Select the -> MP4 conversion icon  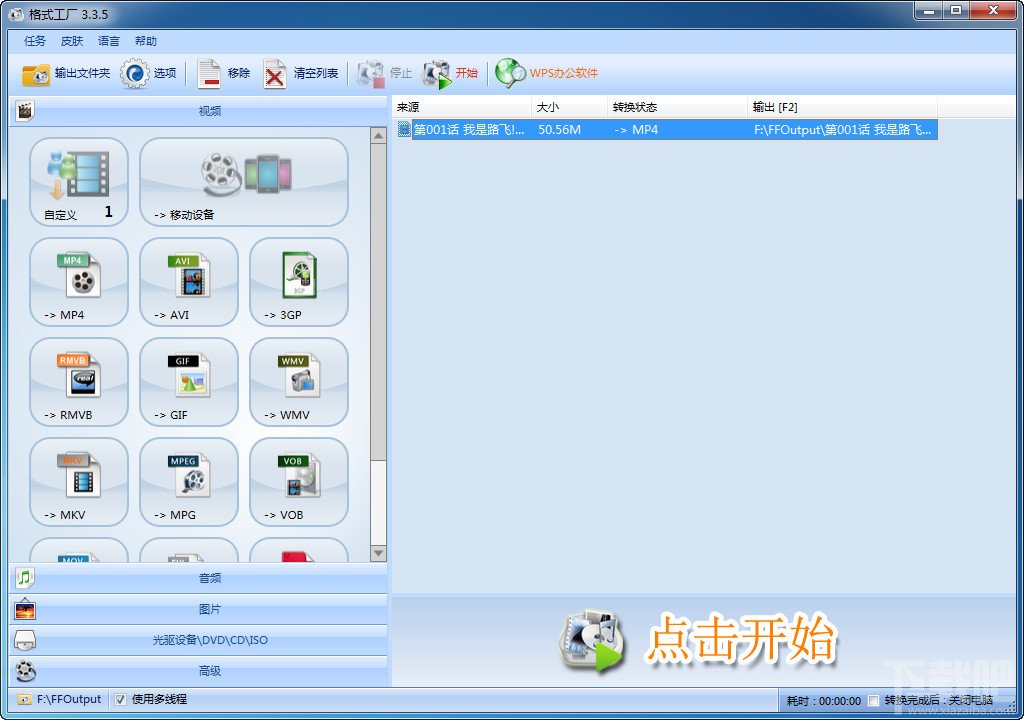[79, 282]
